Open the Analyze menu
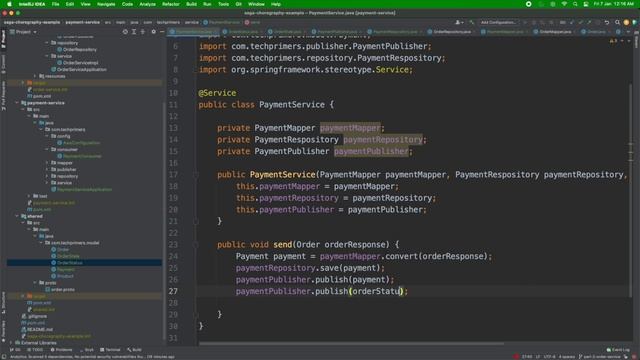 coord(147,4)
